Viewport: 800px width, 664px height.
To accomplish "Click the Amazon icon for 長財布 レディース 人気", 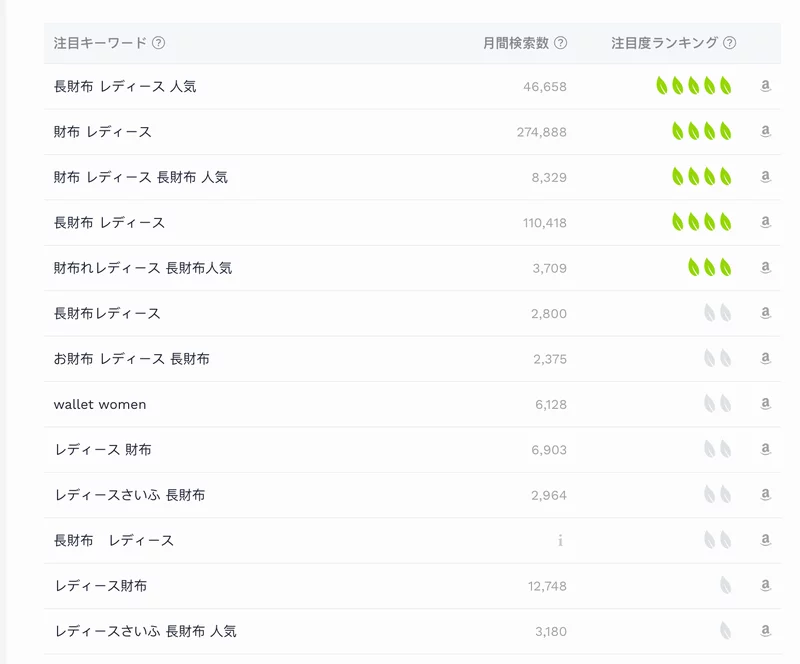I will pos(766,86).
